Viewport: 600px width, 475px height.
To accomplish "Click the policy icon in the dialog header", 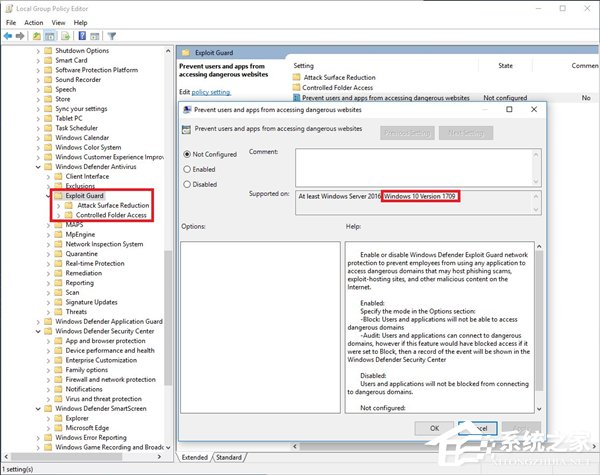I will pos(186,129).
